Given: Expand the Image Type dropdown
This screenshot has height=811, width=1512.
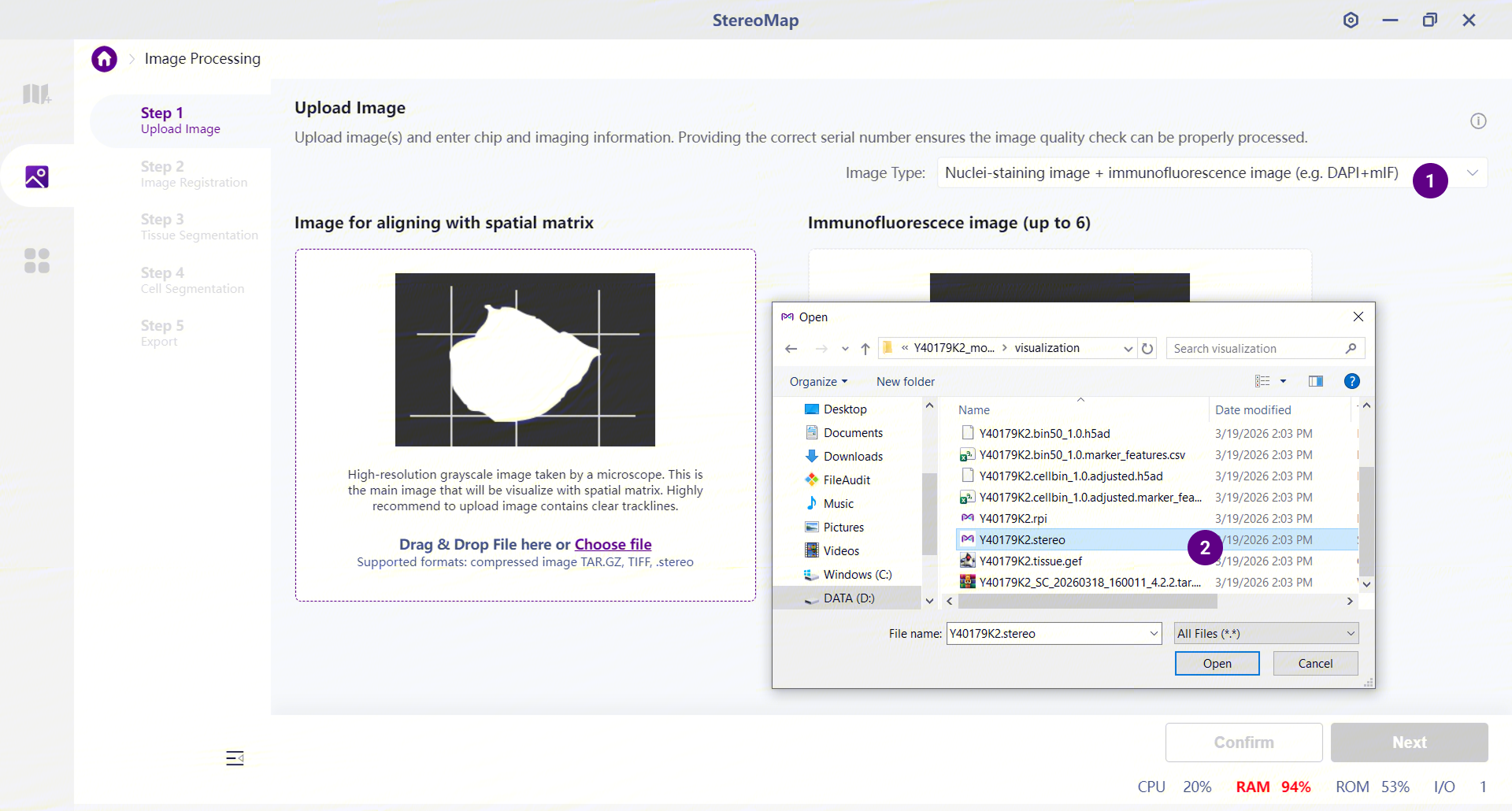Looking at the screenshot, I should 1473,173.
